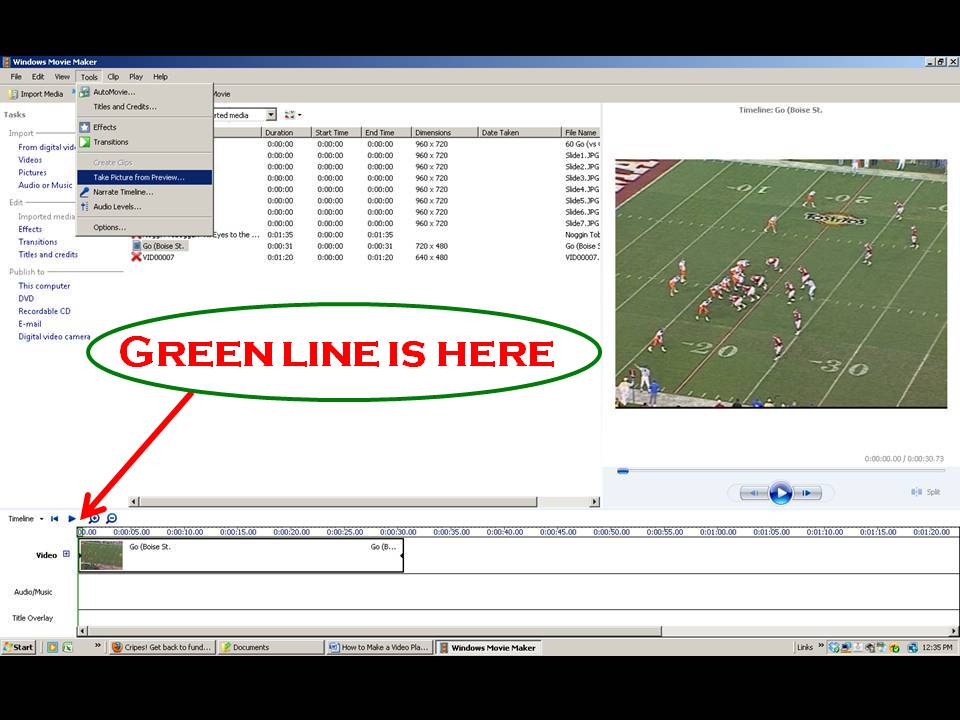Open the views button dropdown arrow

(299, 115)
